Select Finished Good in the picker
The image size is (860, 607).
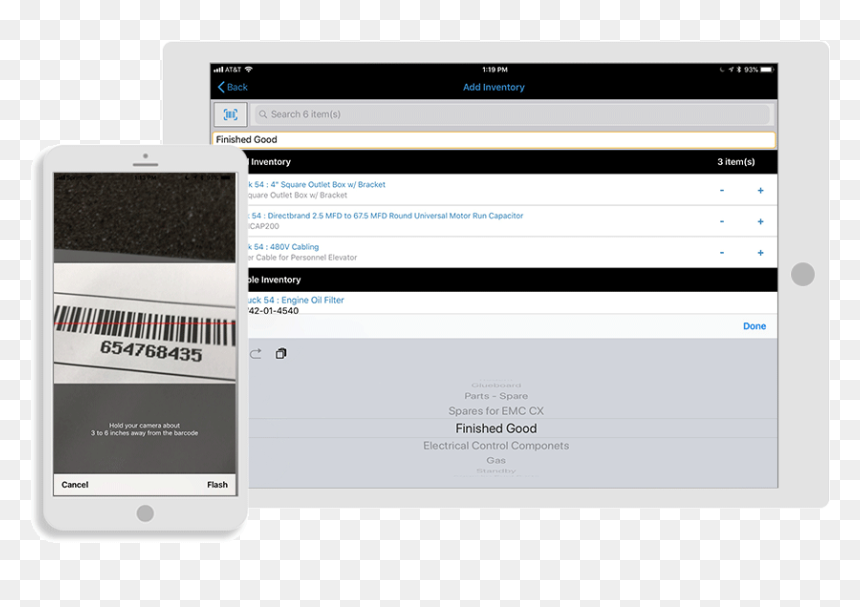(x=496, y=428)
